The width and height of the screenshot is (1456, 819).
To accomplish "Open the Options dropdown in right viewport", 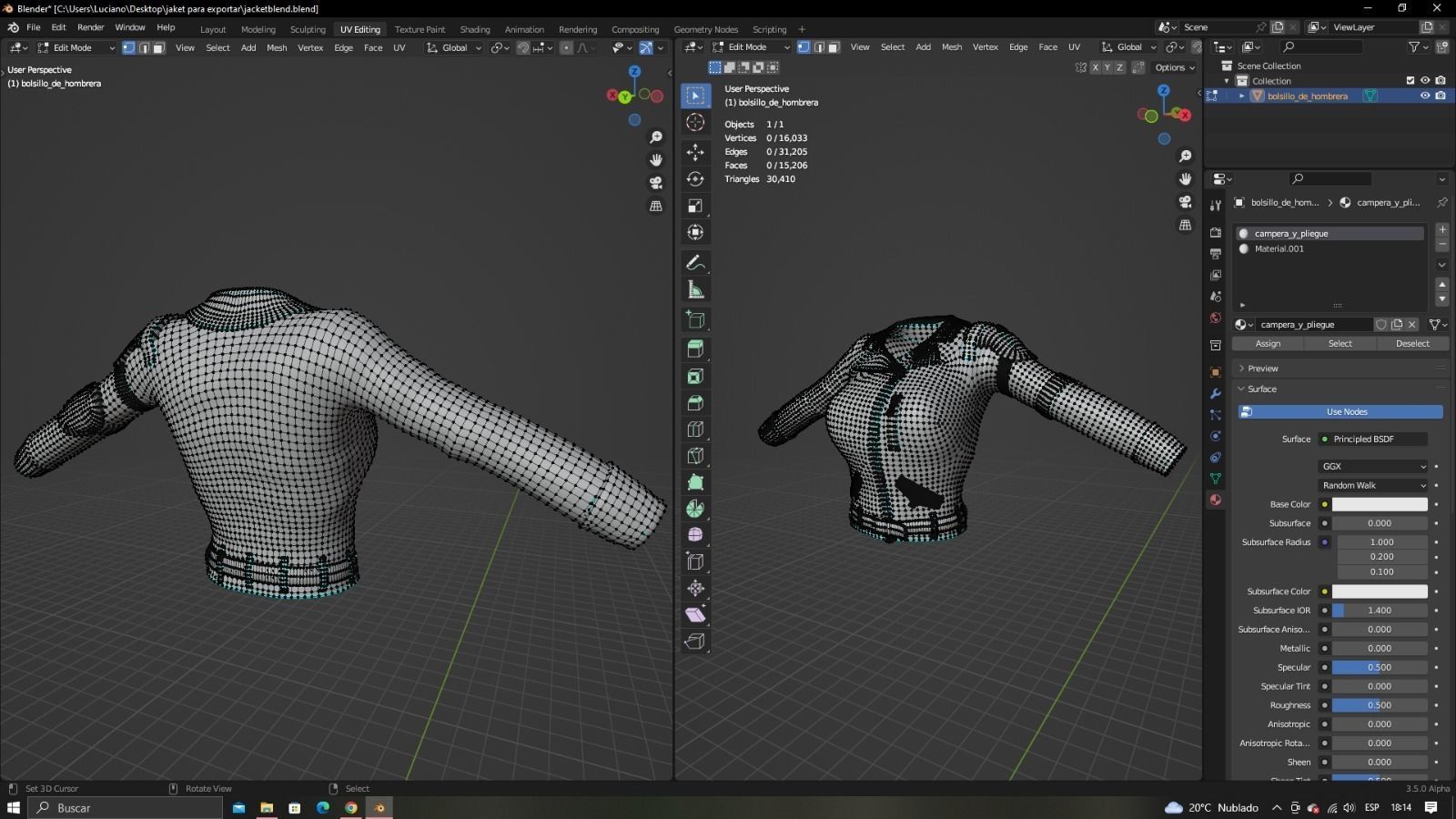I will pos(1175,67).
